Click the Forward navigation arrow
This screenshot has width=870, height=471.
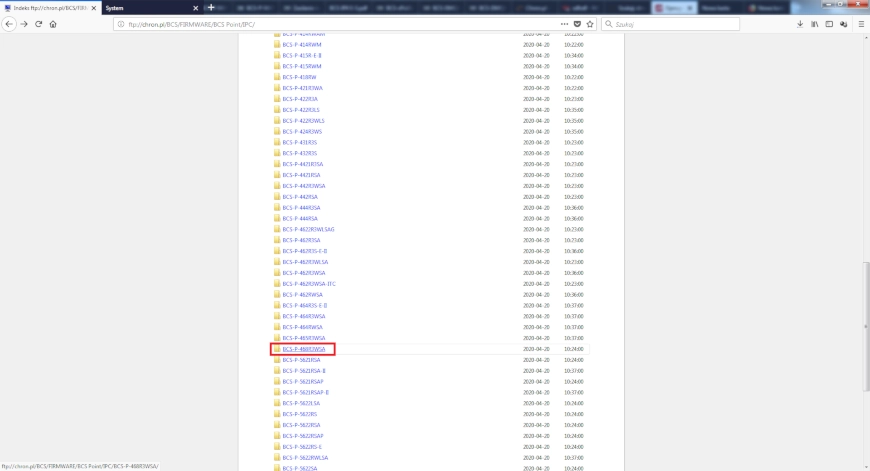point(24,24)
